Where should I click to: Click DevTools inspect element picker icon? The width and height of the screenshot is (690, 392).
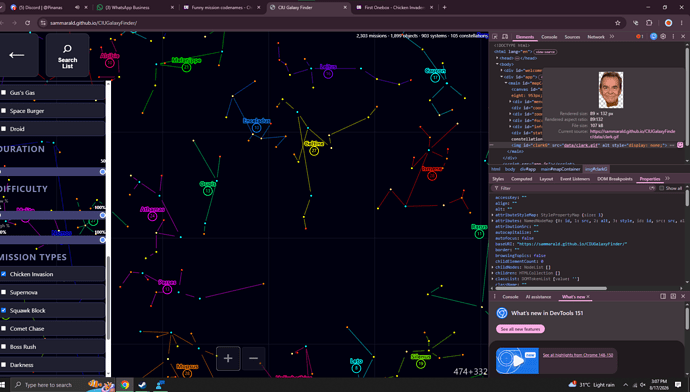pos(495,37)
